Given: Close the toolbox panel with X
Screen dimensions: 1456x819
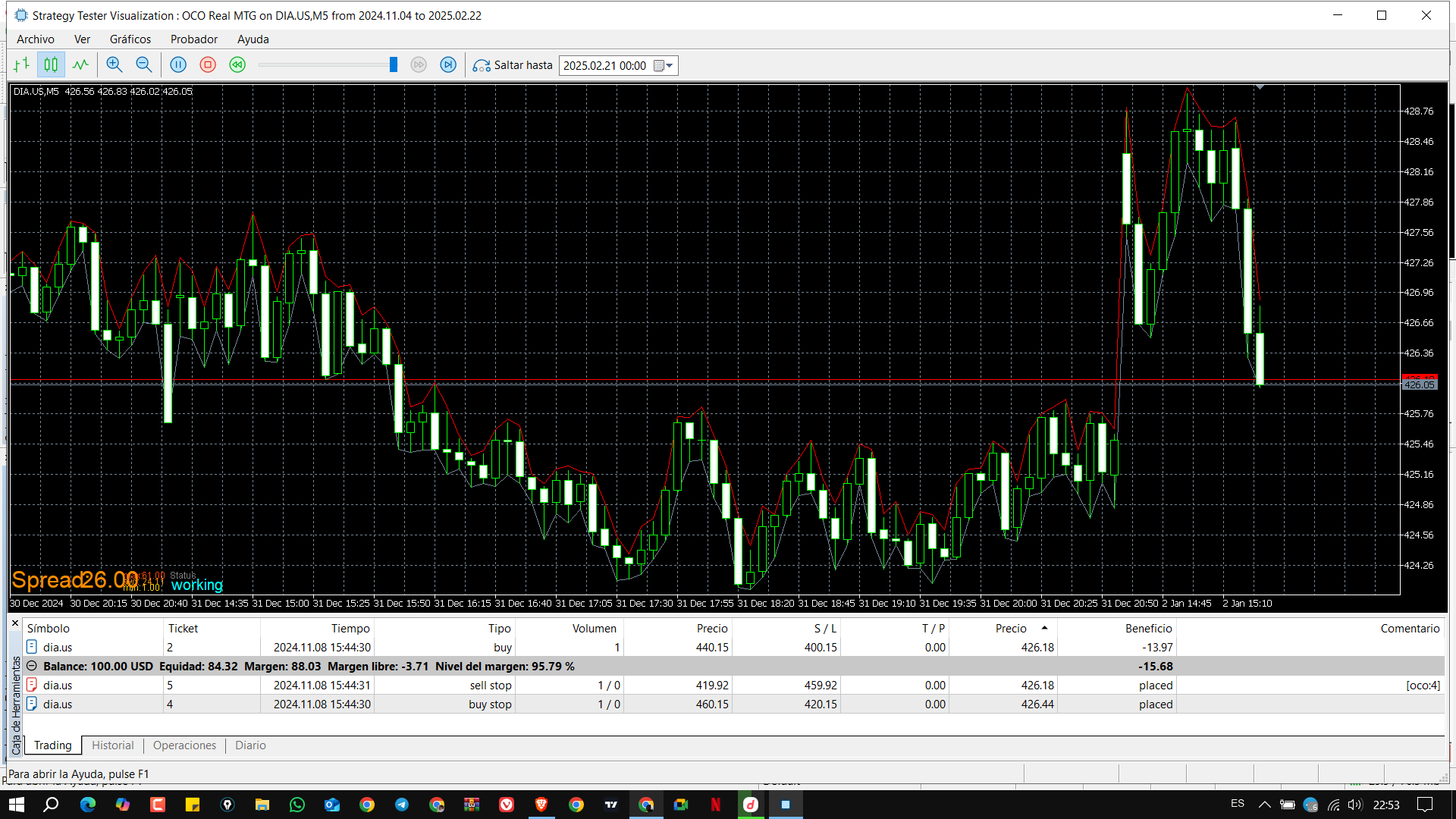Looking at the screenshot, I should [15, 623].
